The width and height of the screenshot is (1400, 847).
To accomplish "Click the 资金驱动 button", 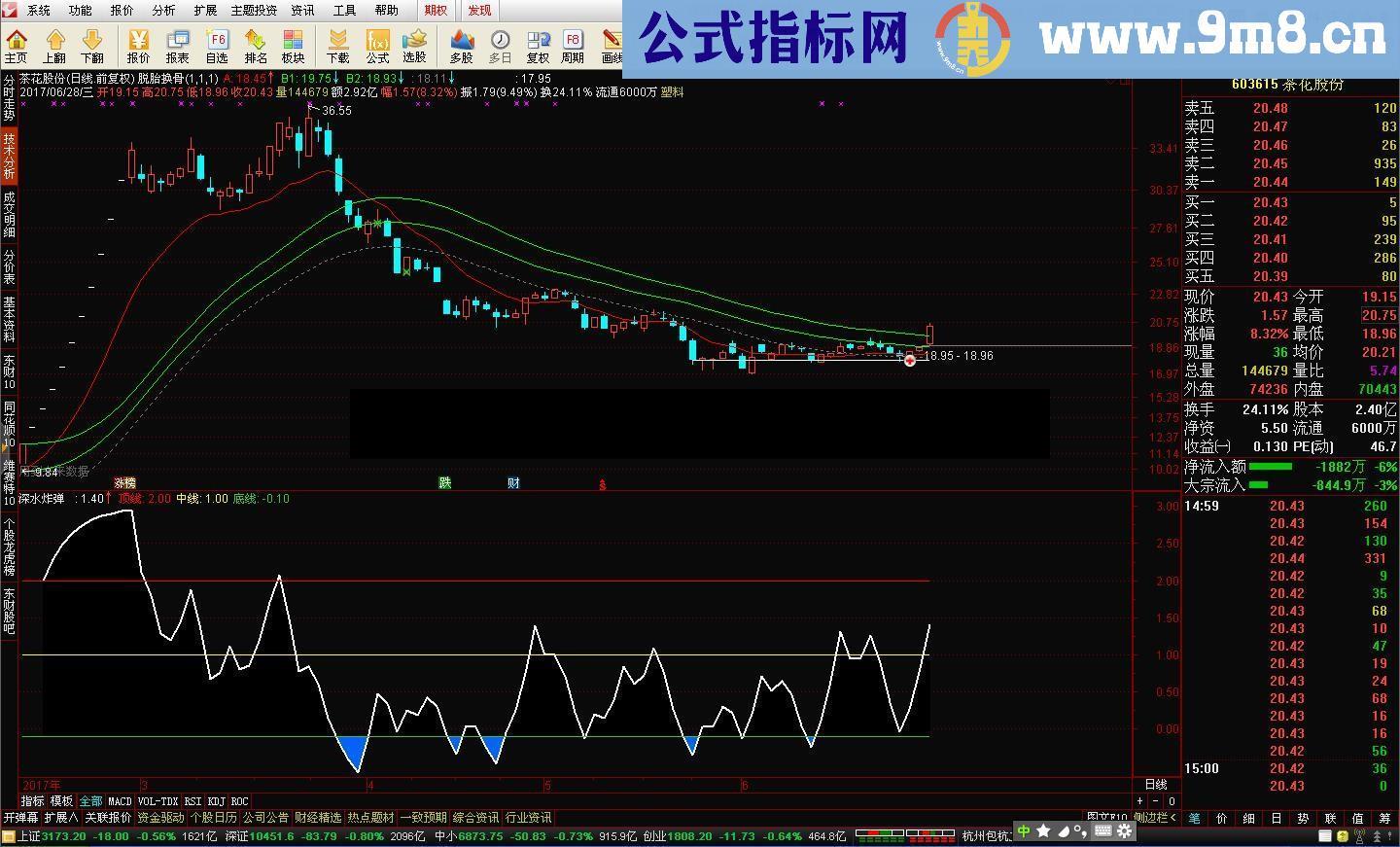I will click(x=160, y=818).
